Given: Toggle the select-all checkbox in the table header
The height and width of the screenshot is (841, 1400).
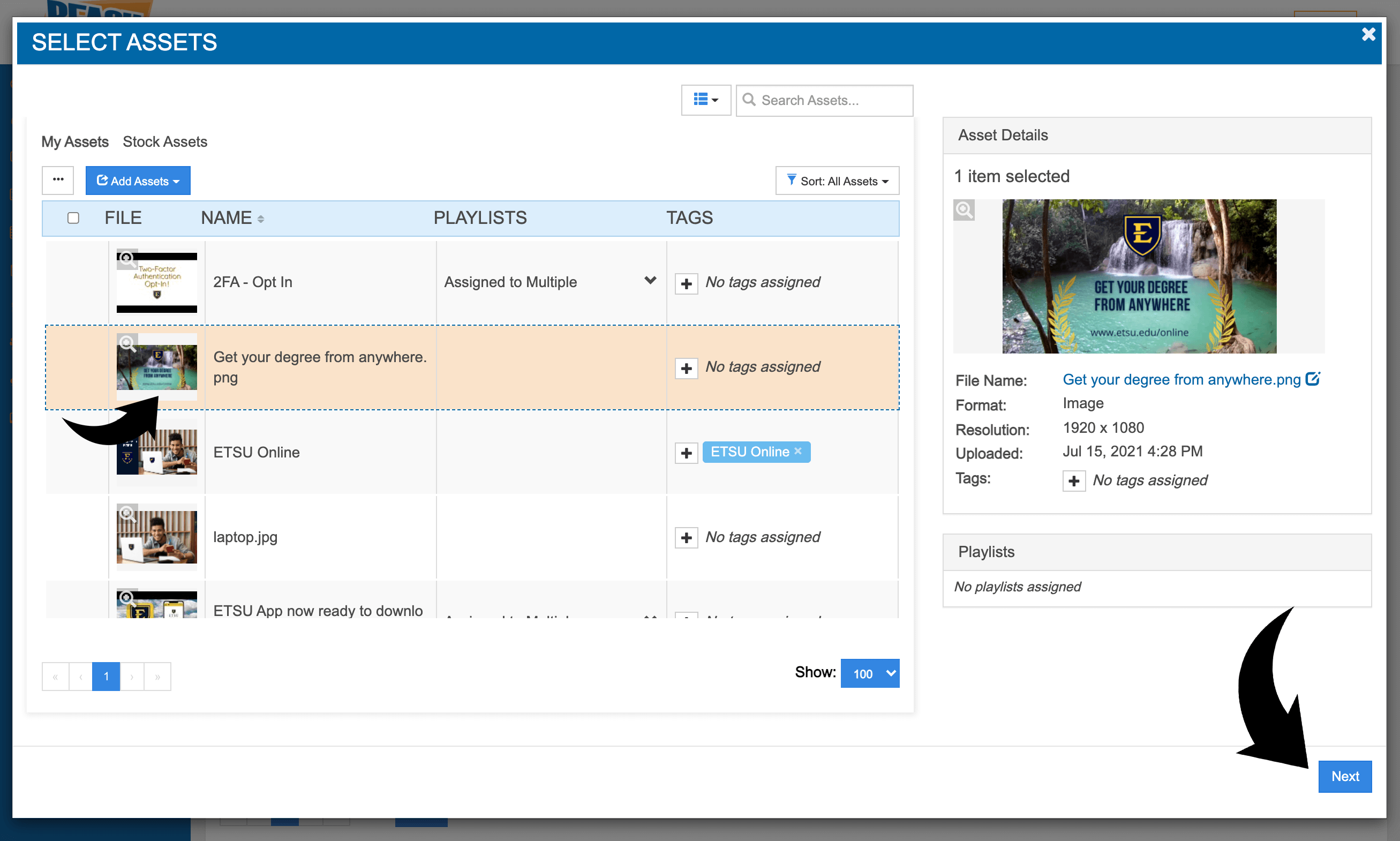Looking at the screenshot, I should 73,218.
